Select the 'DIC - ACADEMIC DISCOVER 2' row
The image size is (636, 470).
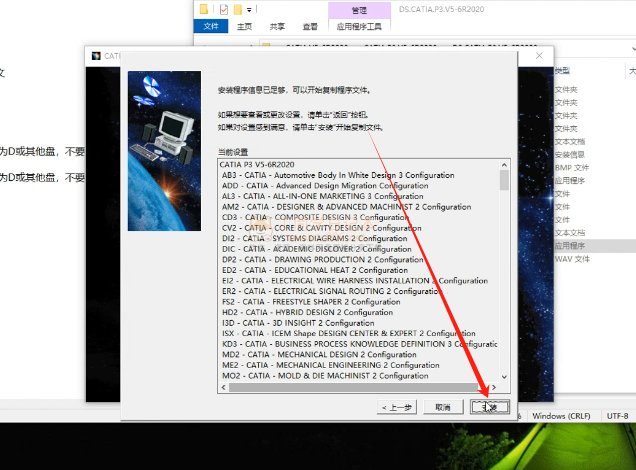coord(316,249)
